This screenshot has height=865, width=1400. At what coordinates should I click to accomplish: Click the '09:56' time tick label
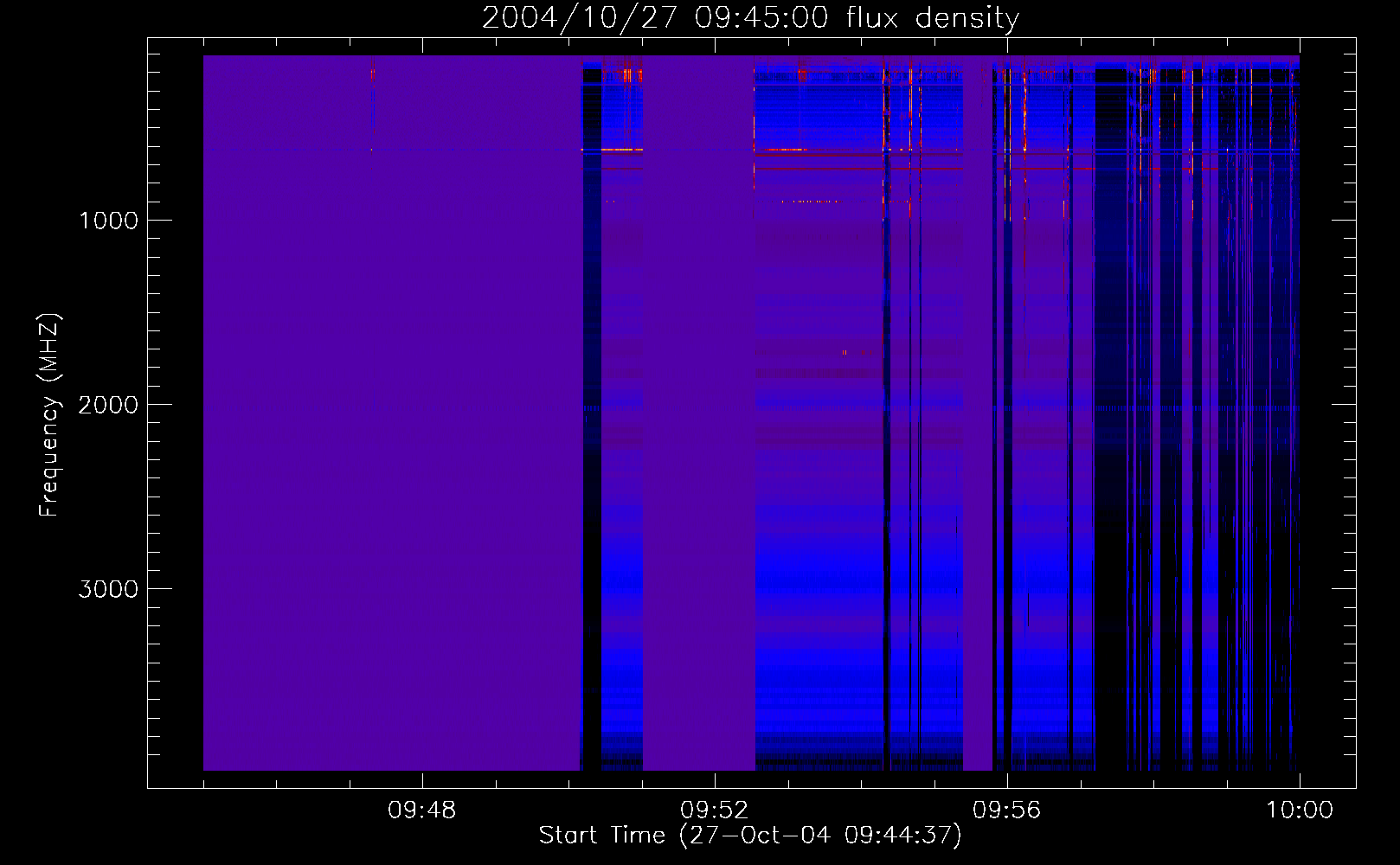pyautogui.click(x=1006, y=811)
